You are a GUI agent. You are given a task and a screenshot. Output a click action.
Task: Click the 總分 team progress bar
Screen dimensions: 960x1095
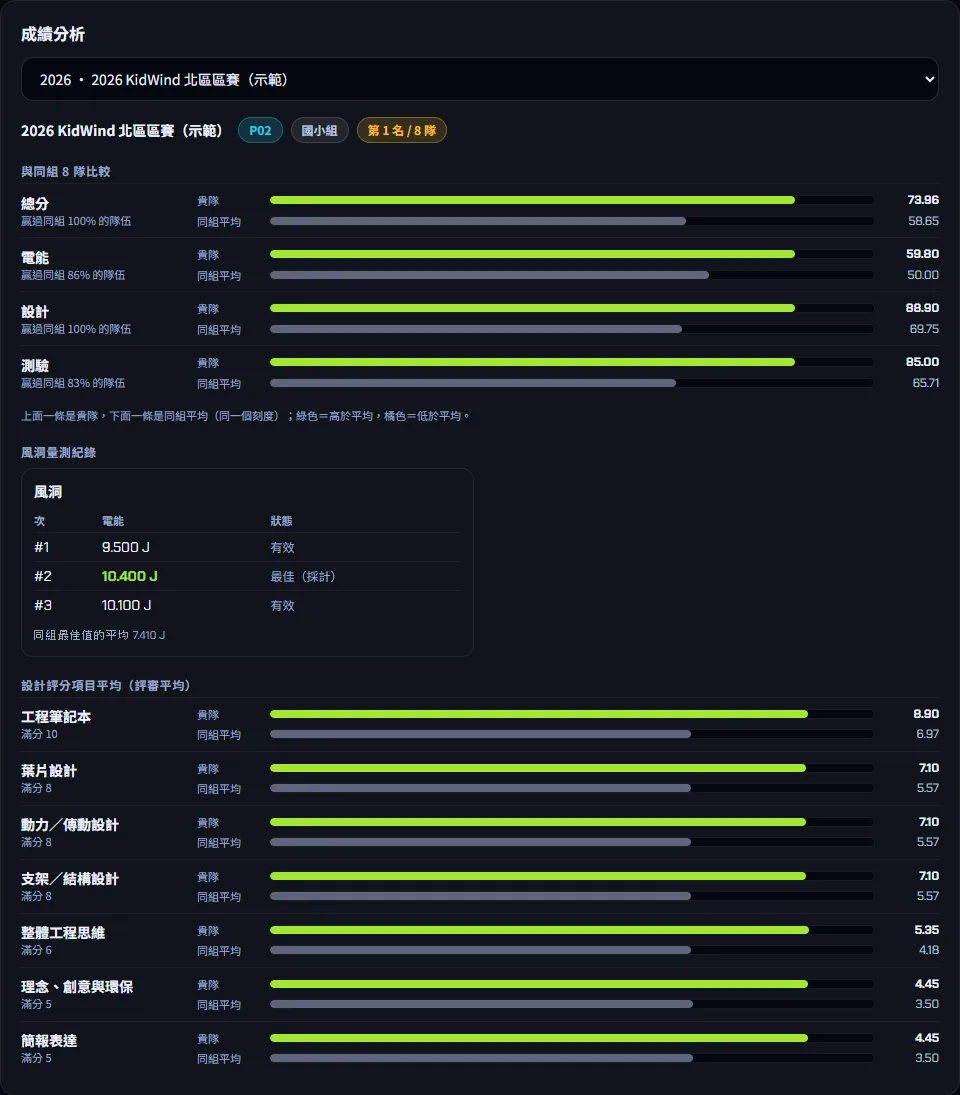pos(571,200)
